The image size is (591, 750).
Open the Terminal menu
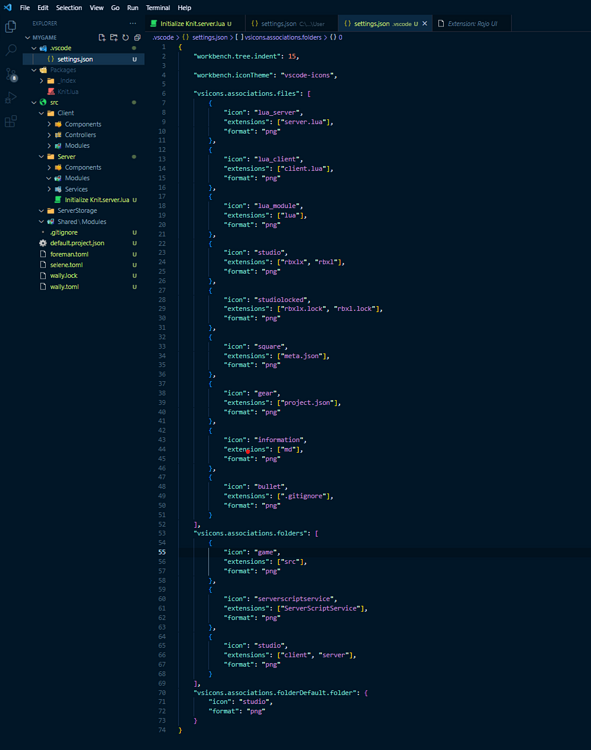coord(158,8)
